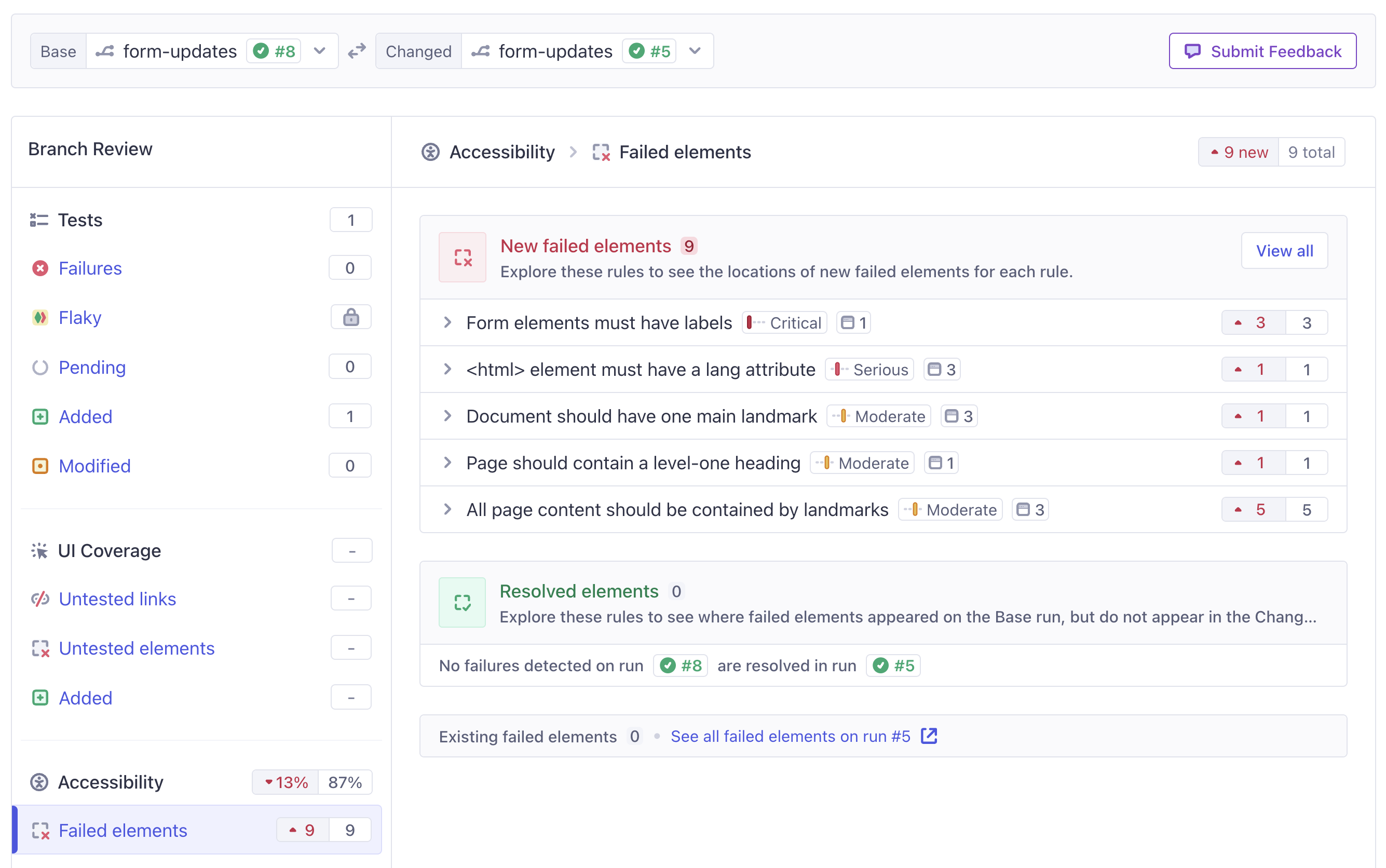1386x868 pixels.
Task: Click the View all button
Action: tap(1284, 251)
